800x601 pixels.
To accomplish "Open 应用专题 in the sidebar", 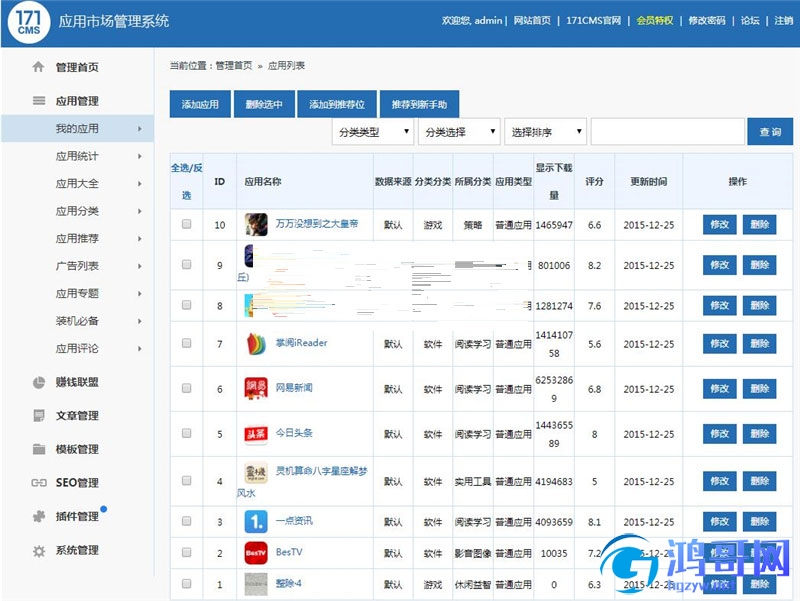I will 77,293.
